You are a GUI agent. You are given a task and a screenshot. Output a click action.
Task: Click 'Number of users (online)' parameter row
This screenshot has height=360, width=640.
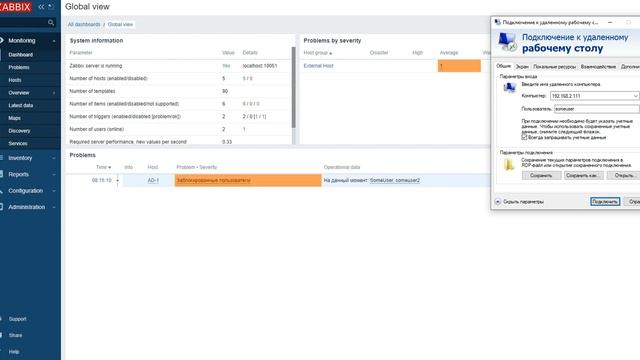179,129
